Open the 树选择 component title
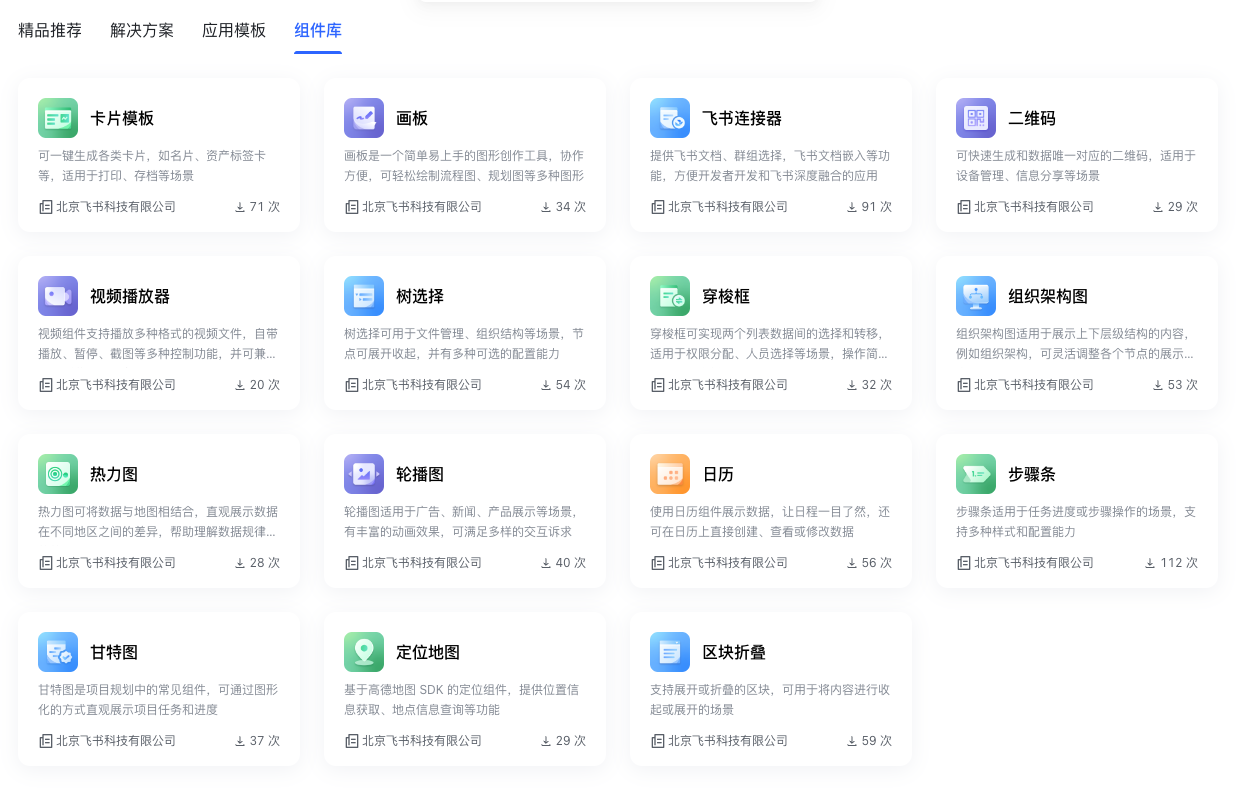Viewport: 1241px width, 801px height. coord(420,296)
